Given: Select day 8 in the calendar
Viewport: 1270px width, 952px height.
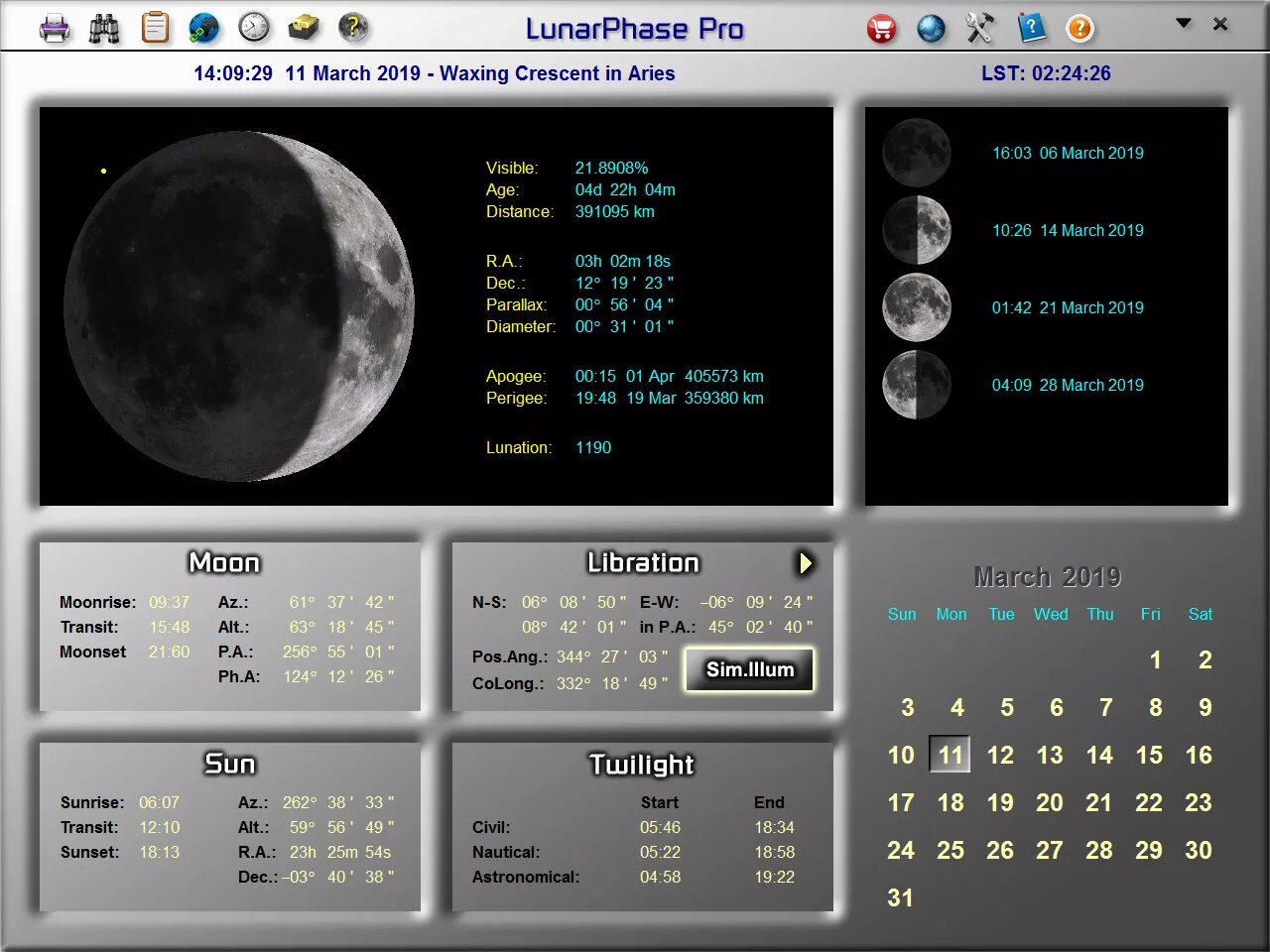Looking at the screenshot, I should click(1155, 707).
